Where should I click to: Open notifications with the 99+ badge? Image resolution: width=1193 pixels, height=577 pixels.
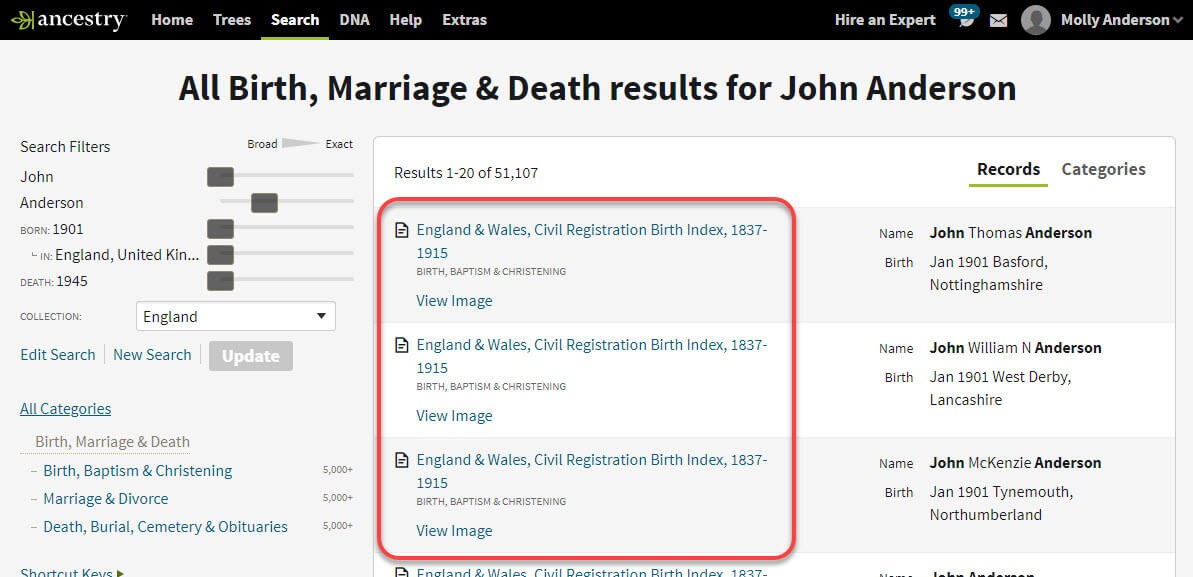966,16
